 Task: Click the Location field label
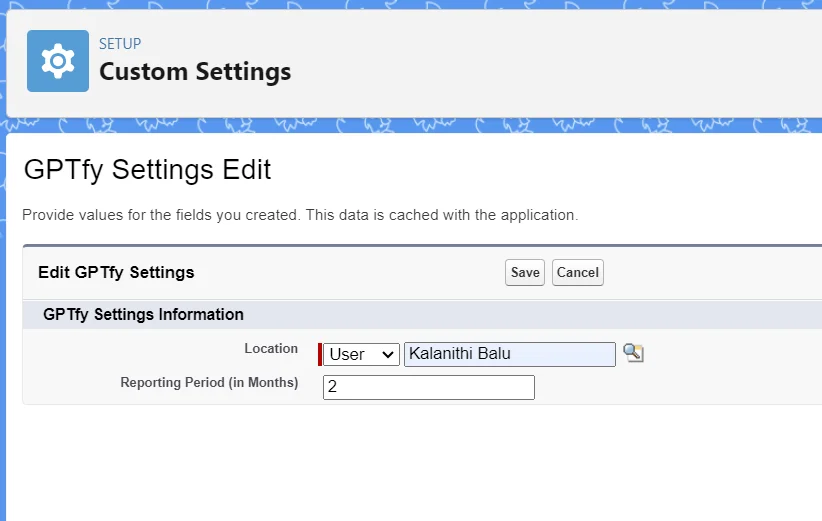271,349
